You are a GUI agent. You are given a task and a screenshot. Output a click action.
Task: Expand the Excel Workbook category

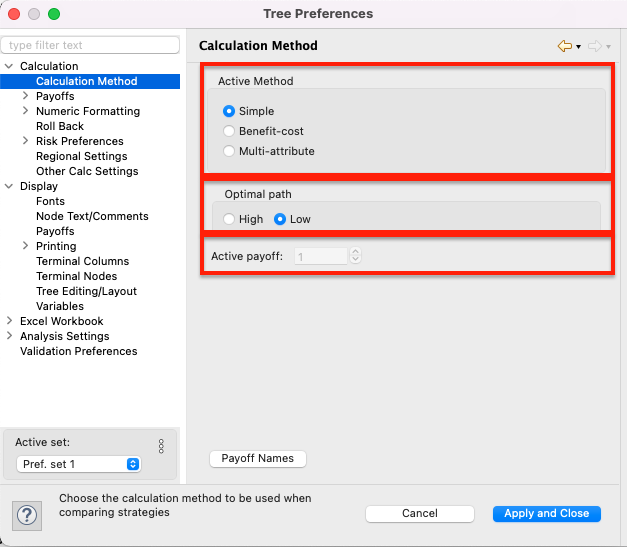9,321
